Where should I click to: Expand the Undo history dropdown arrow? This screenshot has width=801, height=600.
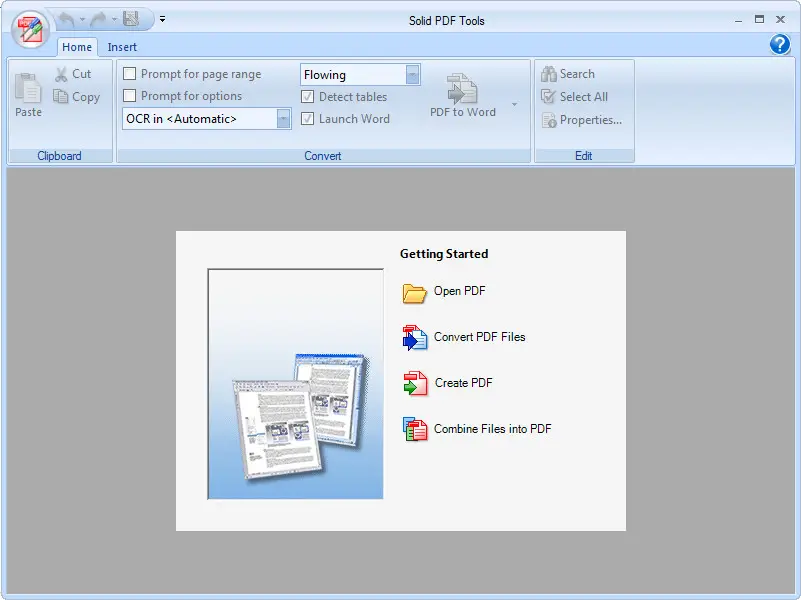(82, 20)
